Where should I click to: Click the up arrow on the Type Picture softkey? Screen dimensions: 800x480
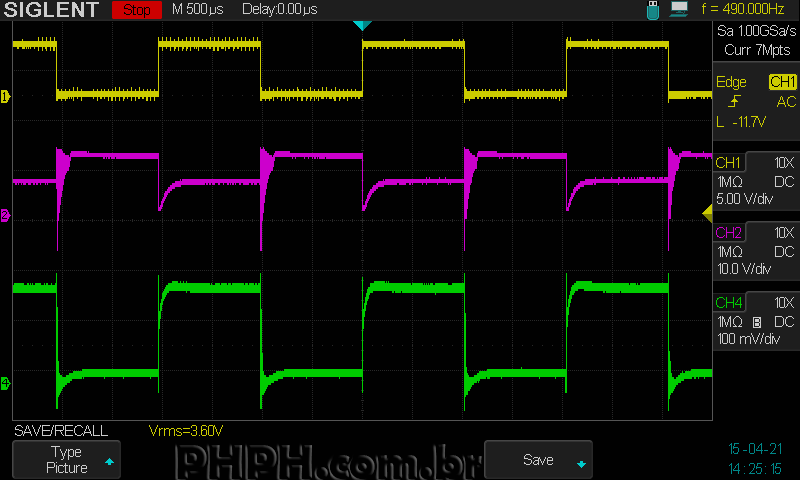coord(109,462)
